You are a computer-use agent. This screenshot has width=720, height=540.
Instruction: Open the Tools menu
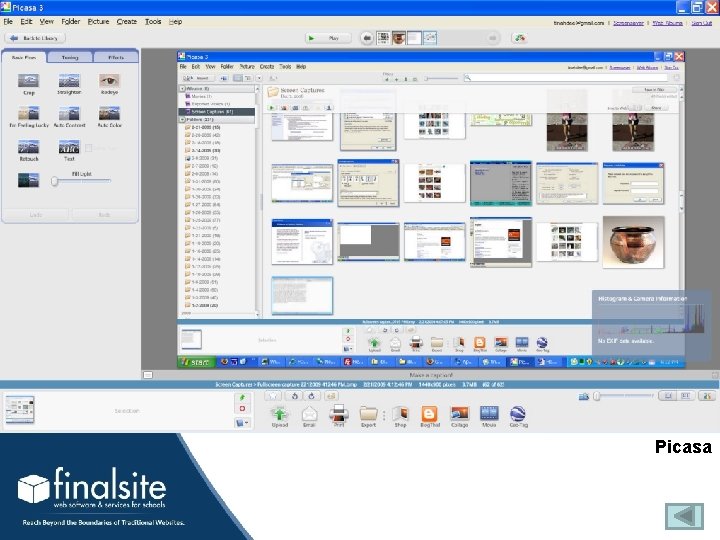pyautogui.click(x=153, y=22)
